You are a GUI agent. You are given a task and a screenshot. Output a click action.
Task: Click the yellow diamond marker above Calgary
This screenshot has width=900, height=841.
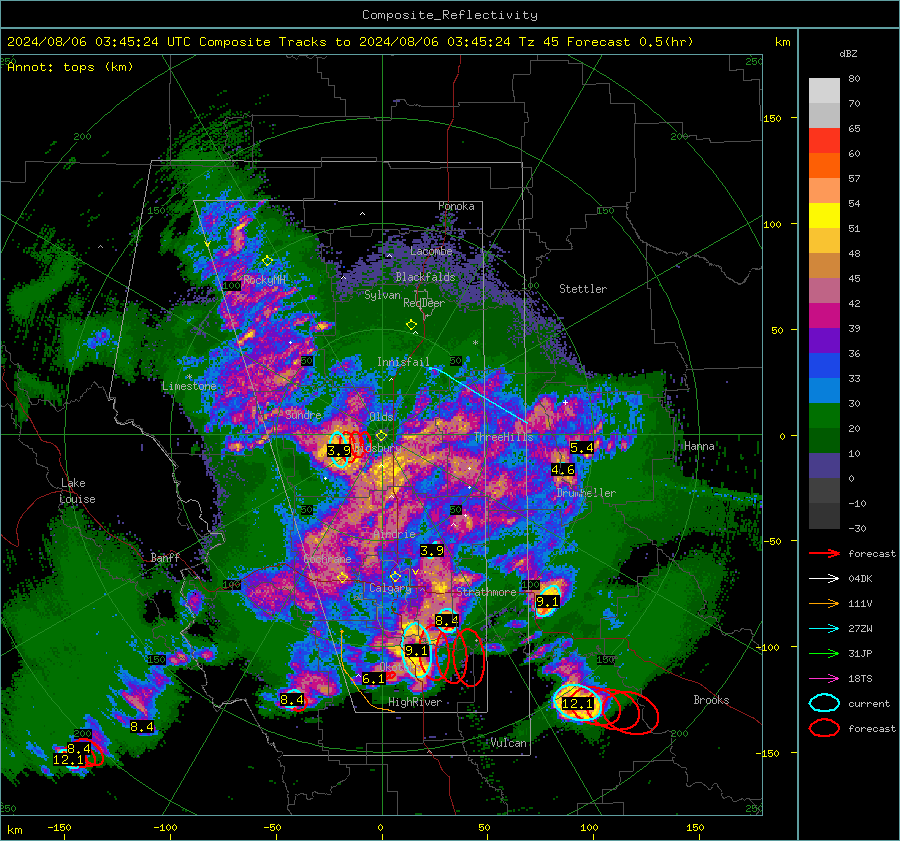pos(395,576)
